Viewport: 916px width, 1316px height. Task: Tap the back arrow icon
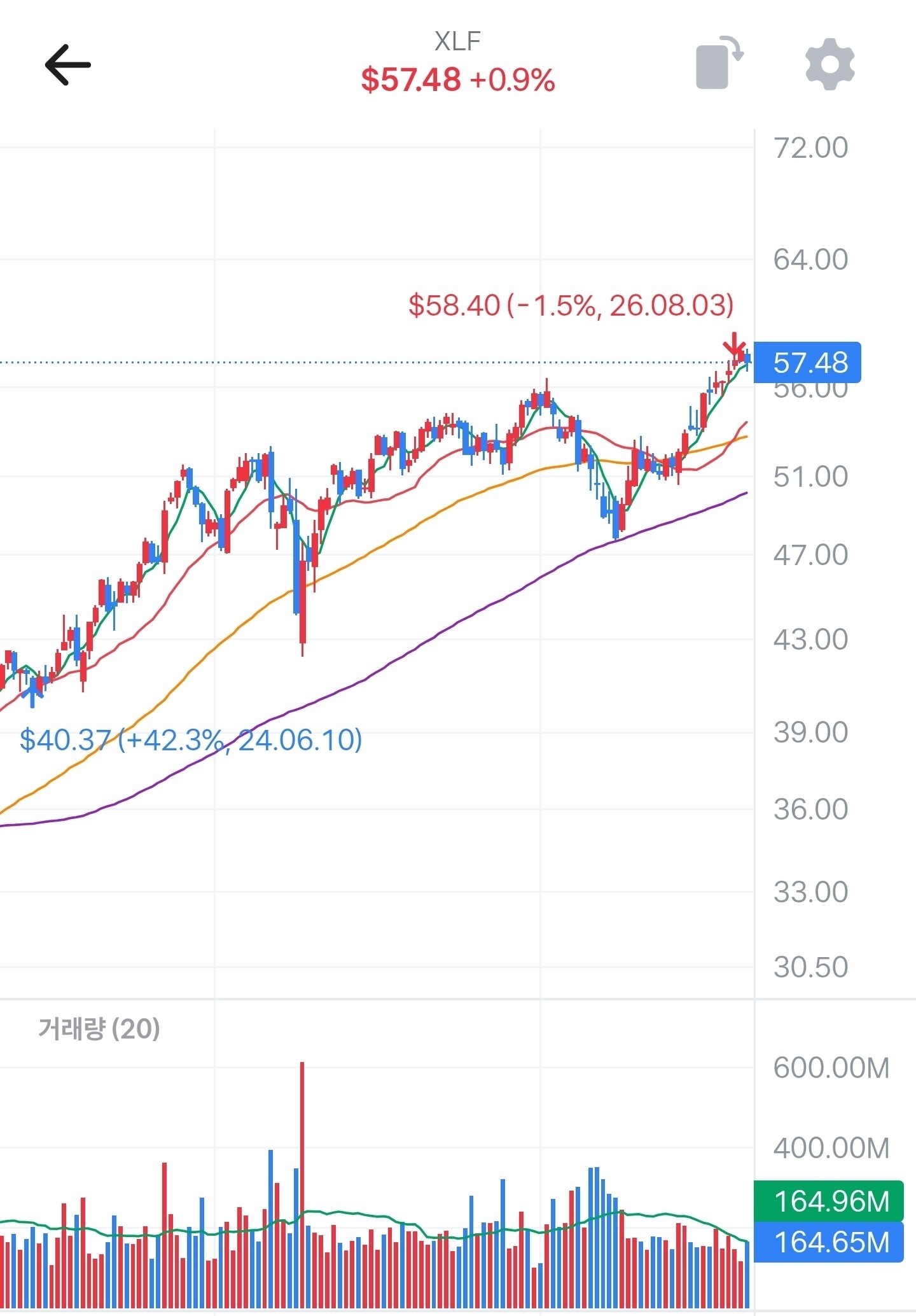tap(67, 64)
